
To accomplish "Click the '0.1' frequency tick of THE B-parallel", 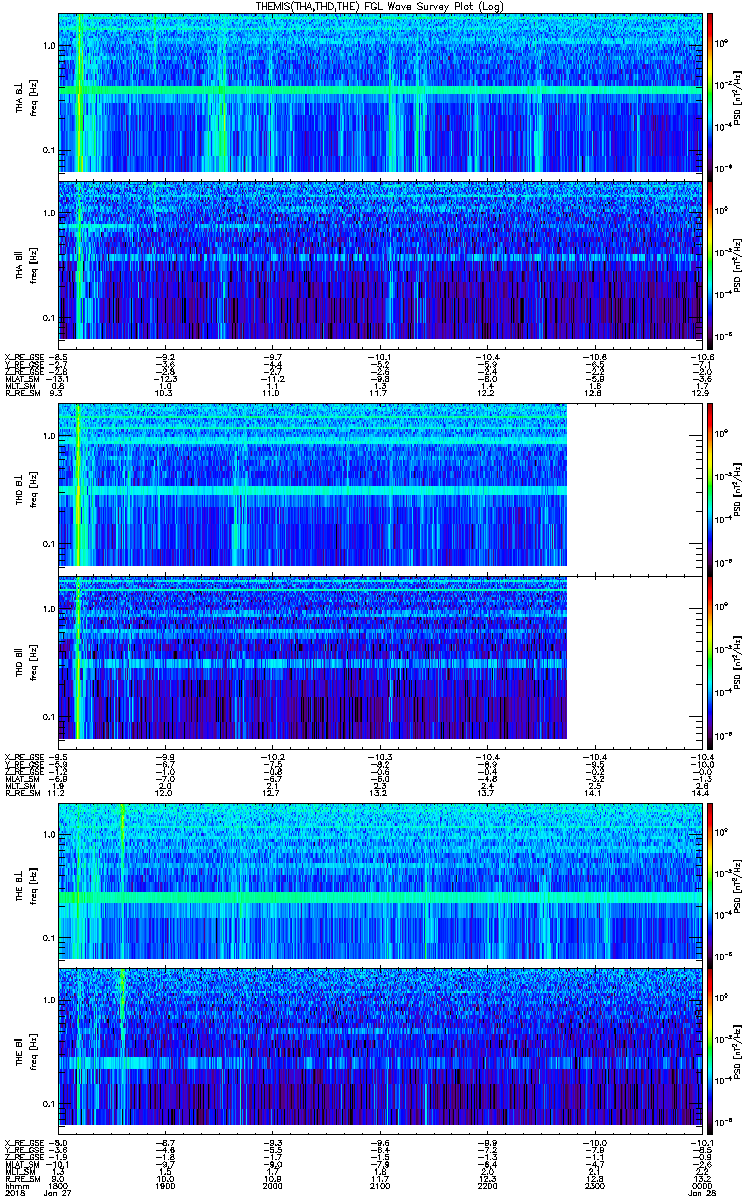I will tap(48, 1103).
